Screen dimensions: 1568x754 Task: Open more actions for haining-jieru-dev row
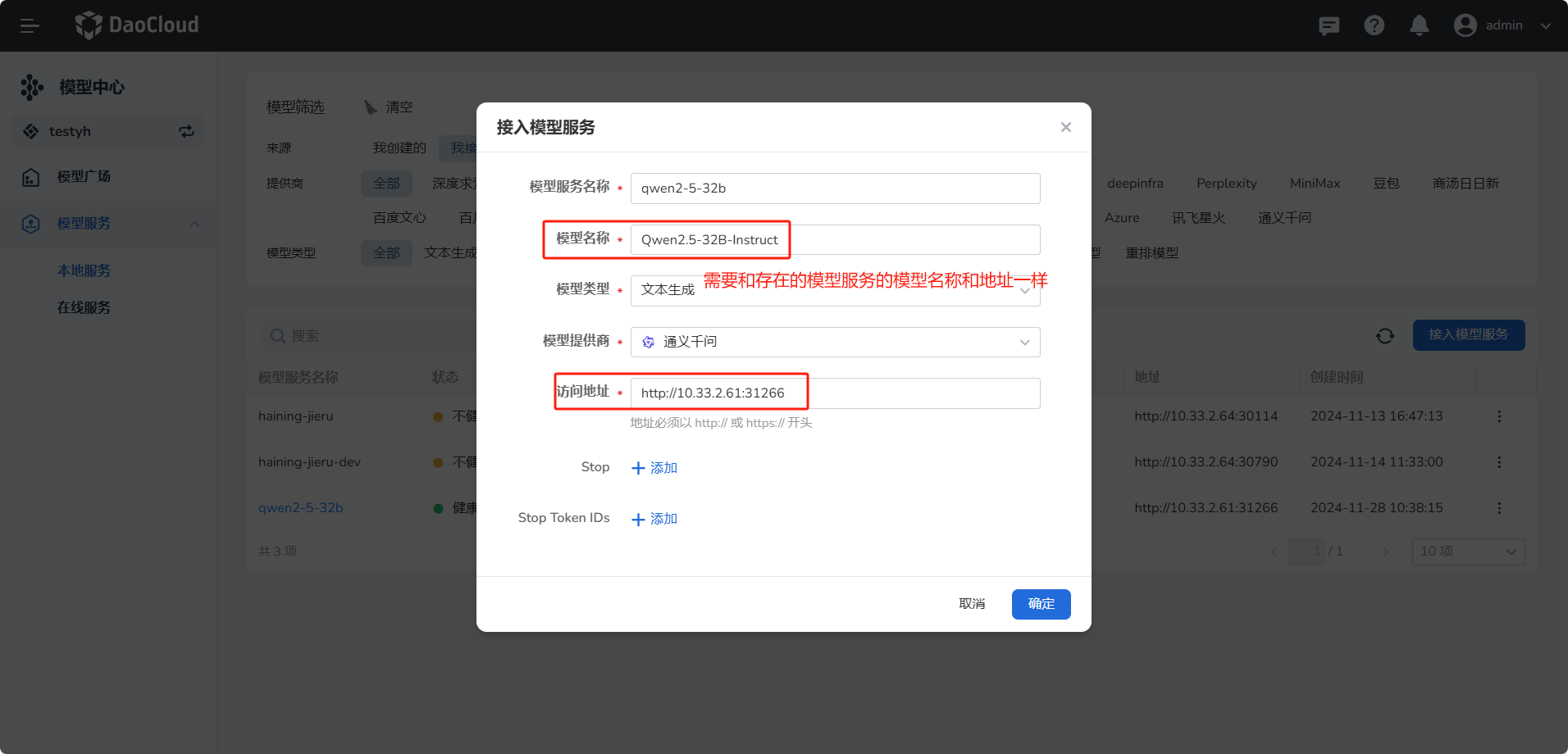(1499, 462)
